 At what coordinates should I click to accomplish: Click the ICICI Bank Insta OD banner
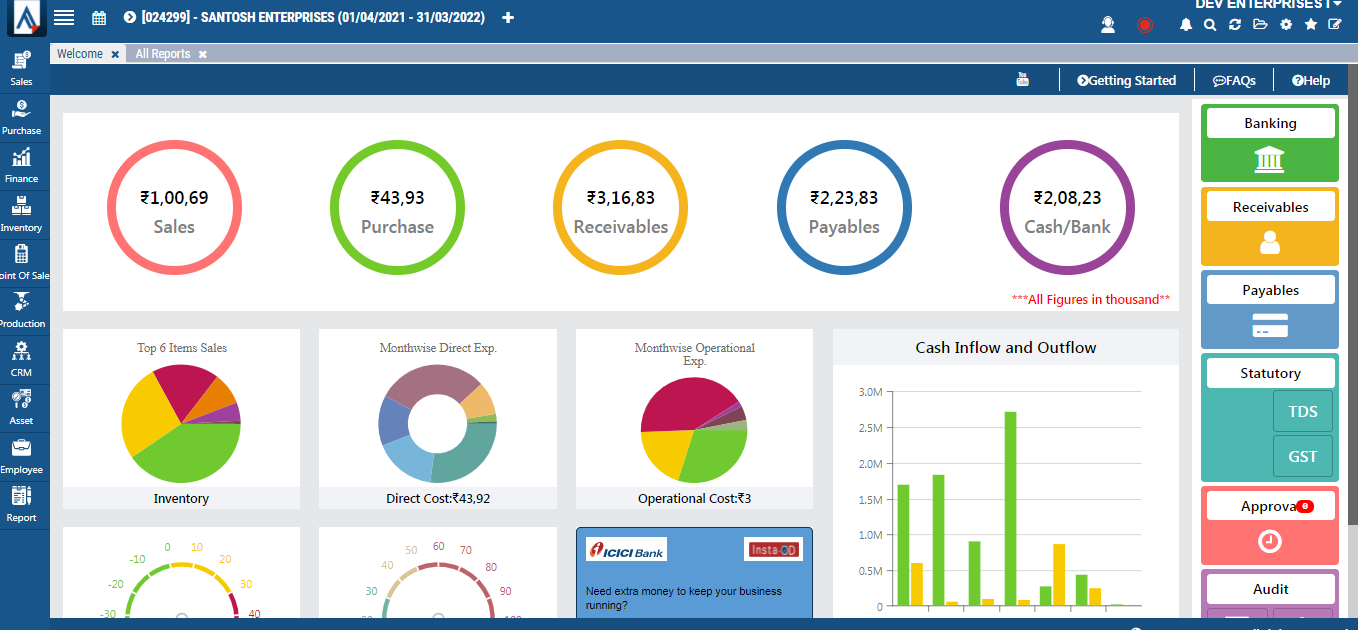click(x=694, y=572)
